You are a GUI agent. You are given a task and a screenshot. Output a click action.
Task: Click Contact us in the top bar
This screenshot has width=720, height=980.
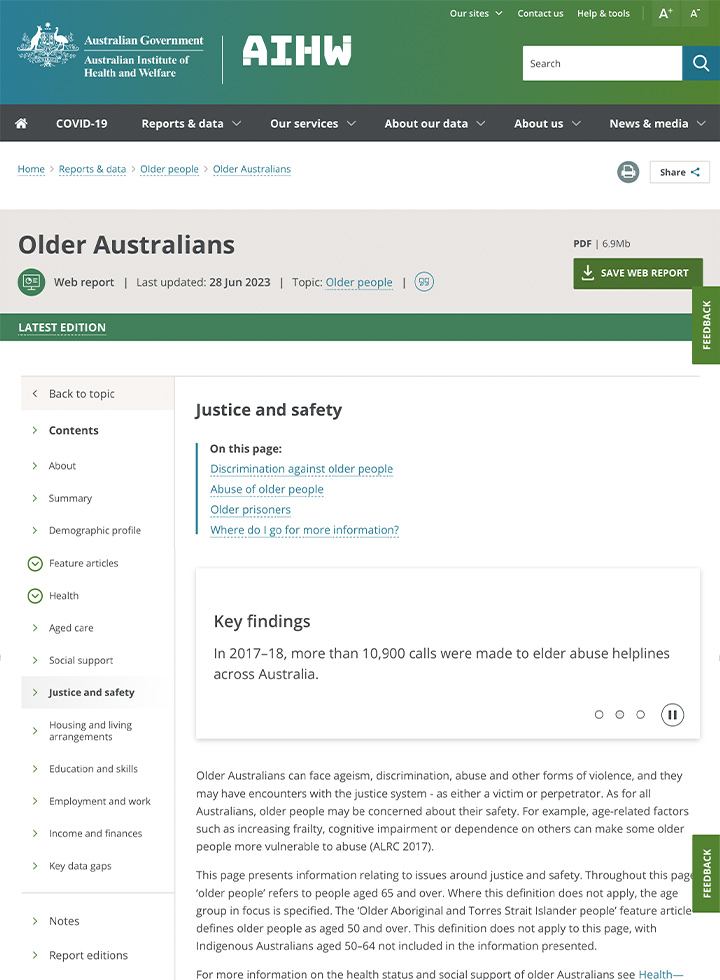(540, 13)
